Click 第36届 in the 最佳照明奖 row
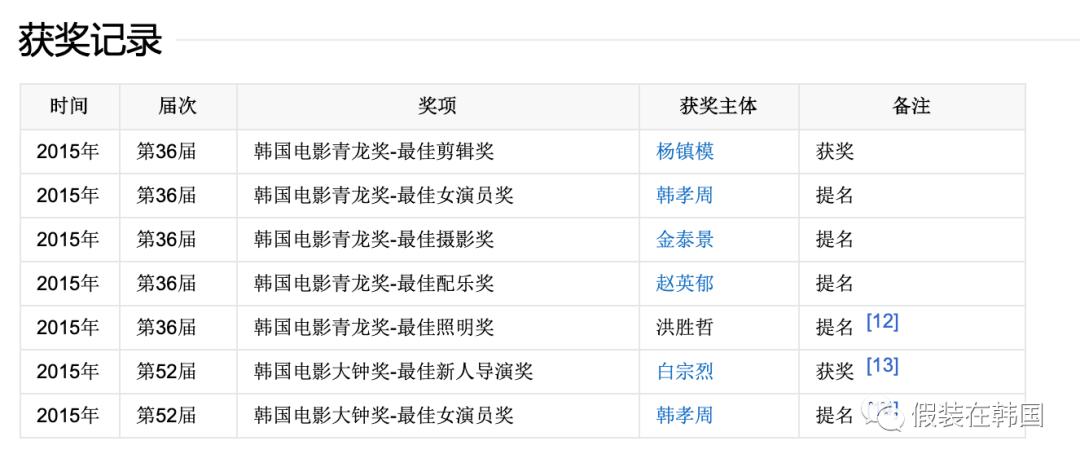 click(167, 327)
